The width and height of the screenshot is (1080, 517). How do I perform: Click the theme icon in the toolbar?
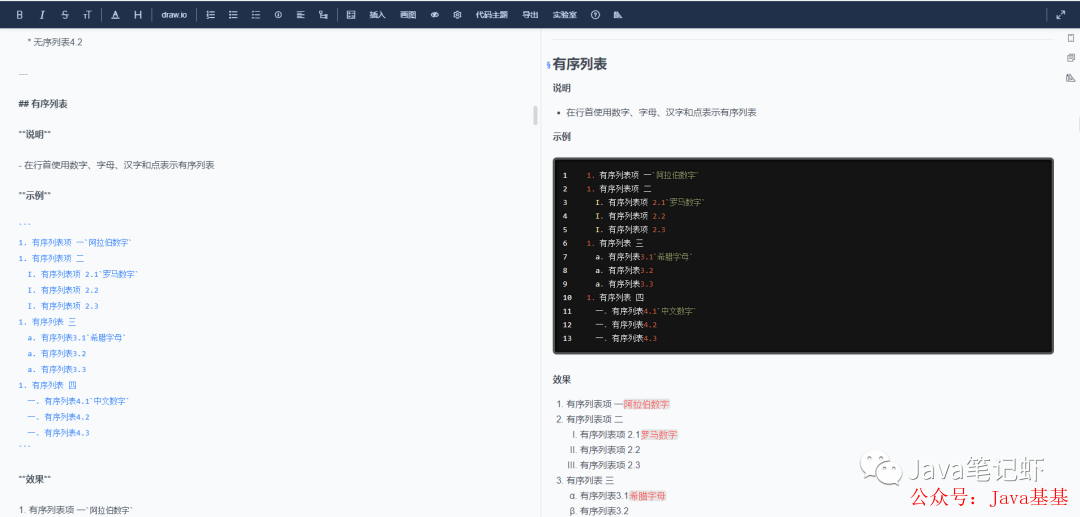pyautogui.click(x=618, y=14)
